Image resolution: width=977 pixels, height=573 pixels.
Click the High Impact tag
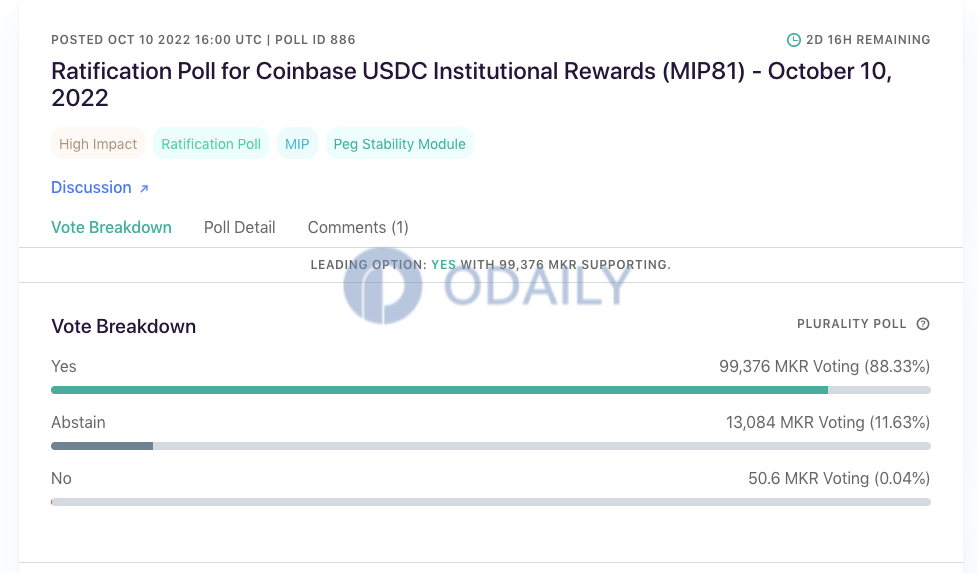[x=98, y=144]
